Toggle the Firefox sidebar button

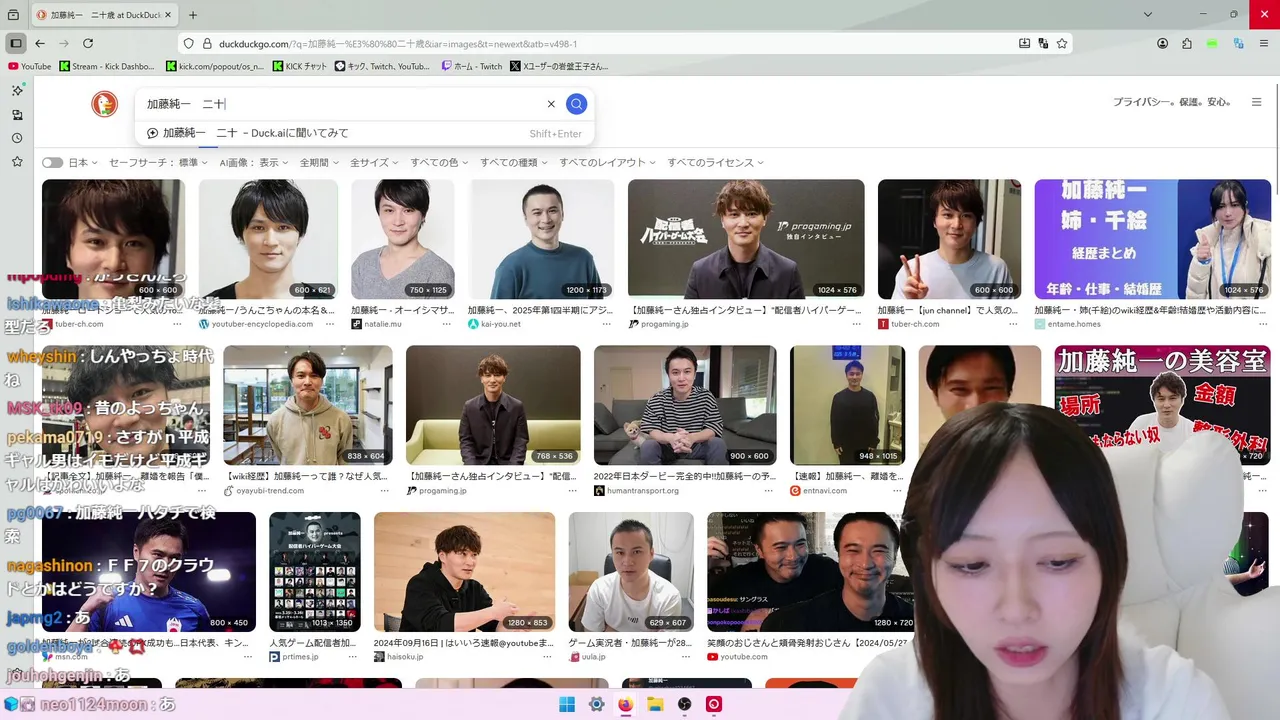[15, 43]
